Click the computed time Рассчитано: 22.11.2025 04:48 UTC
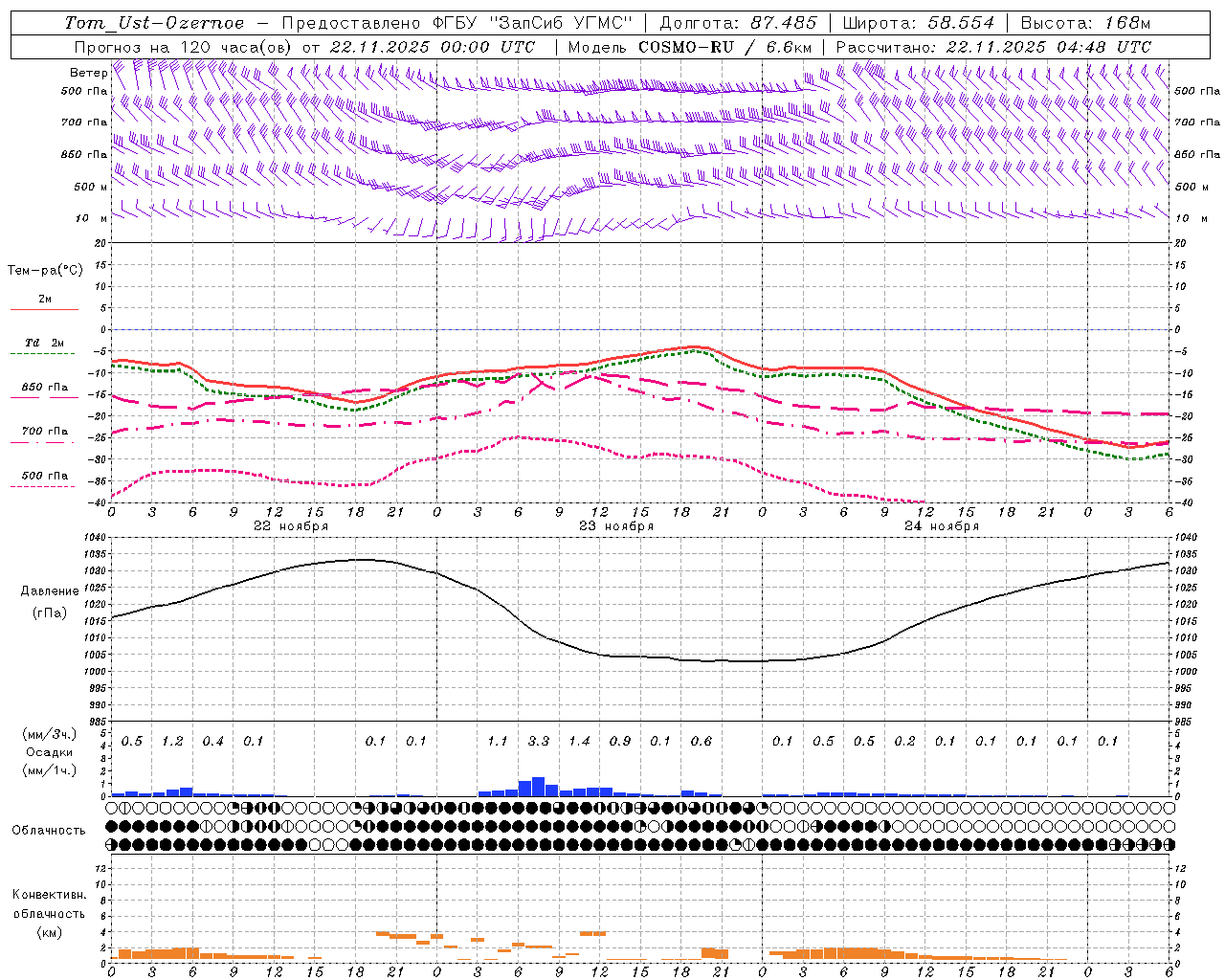Image resolution: width=1225 pixels, height=980 pixels. (993, 47)
